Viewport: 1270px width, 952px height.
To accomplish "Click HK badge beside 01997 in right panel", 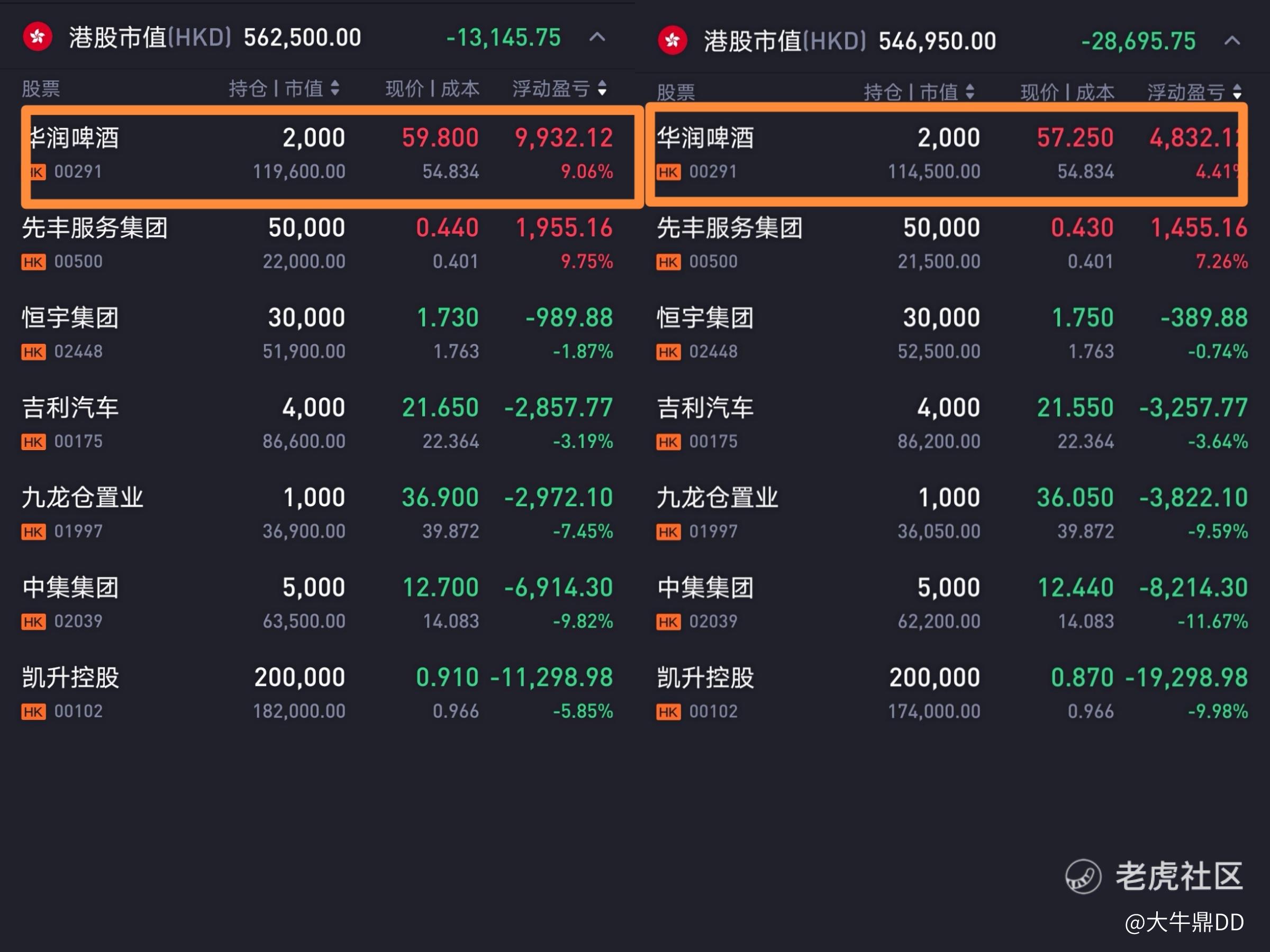I will pos(668,532).
